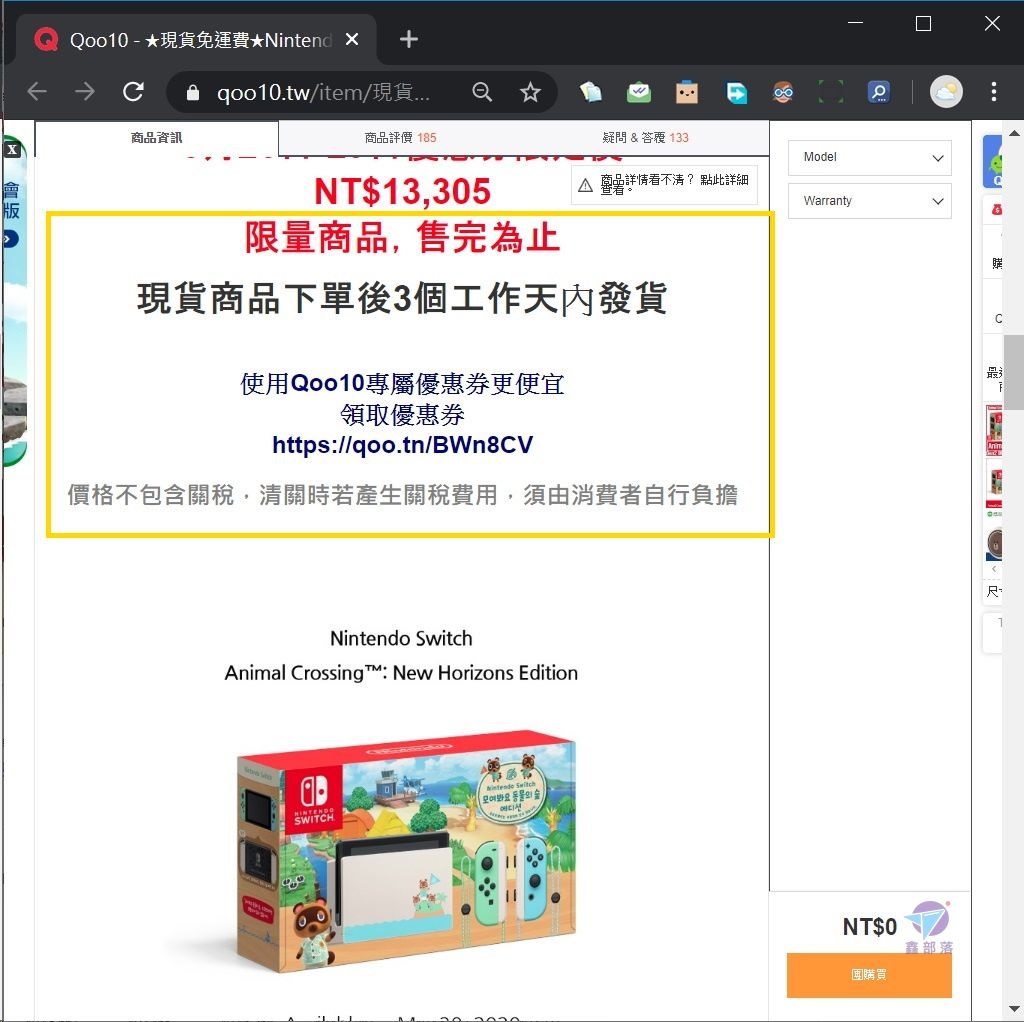
Task: Click first sidebar product thumbnail
Action: tap(994, 430)
